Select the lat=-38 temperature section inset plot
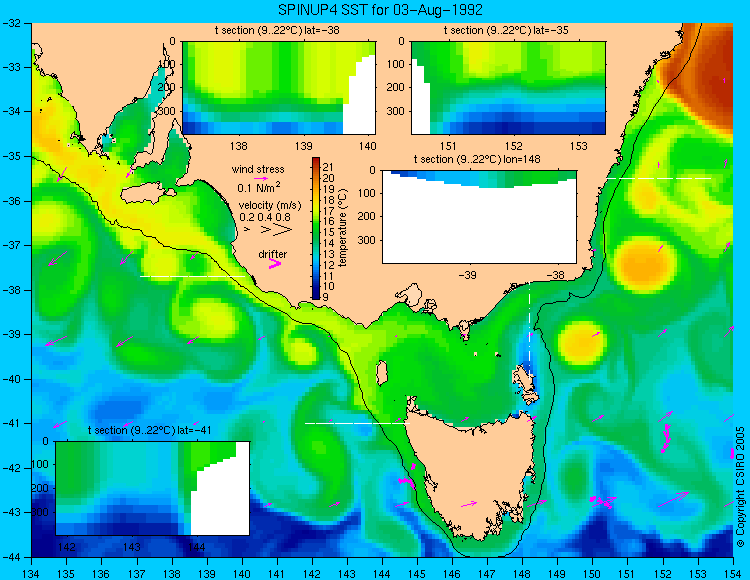This screenshot has width=750, height=580. click(x=279, y=88)
